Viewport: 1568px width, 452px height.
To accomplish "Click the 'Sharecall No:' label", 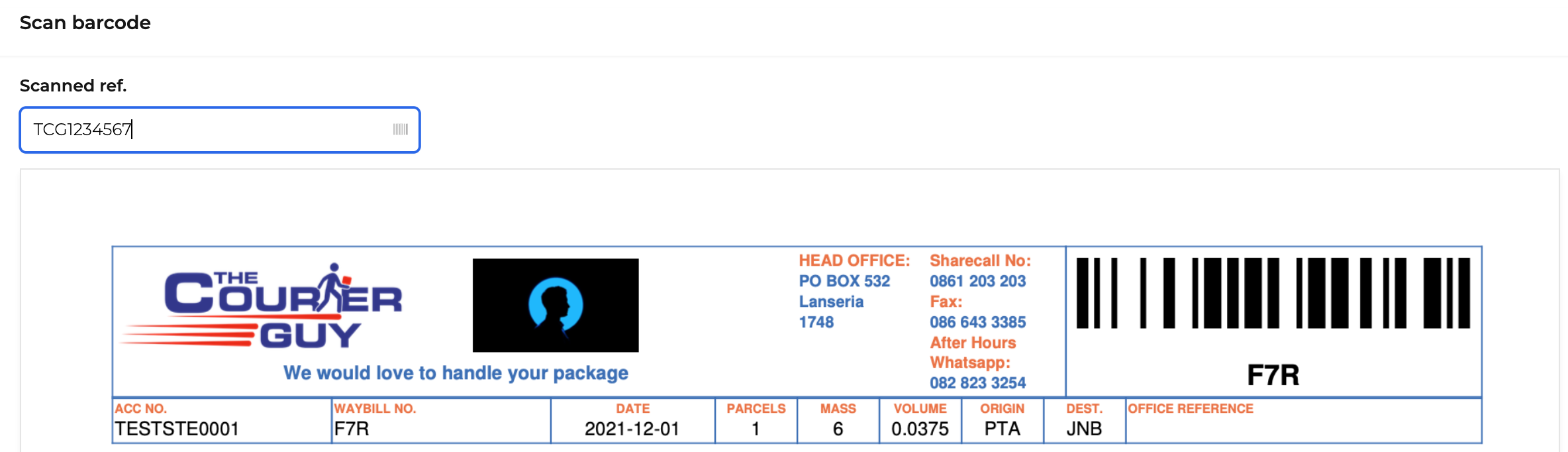I will pyautogui.click(x=980, y=260).
